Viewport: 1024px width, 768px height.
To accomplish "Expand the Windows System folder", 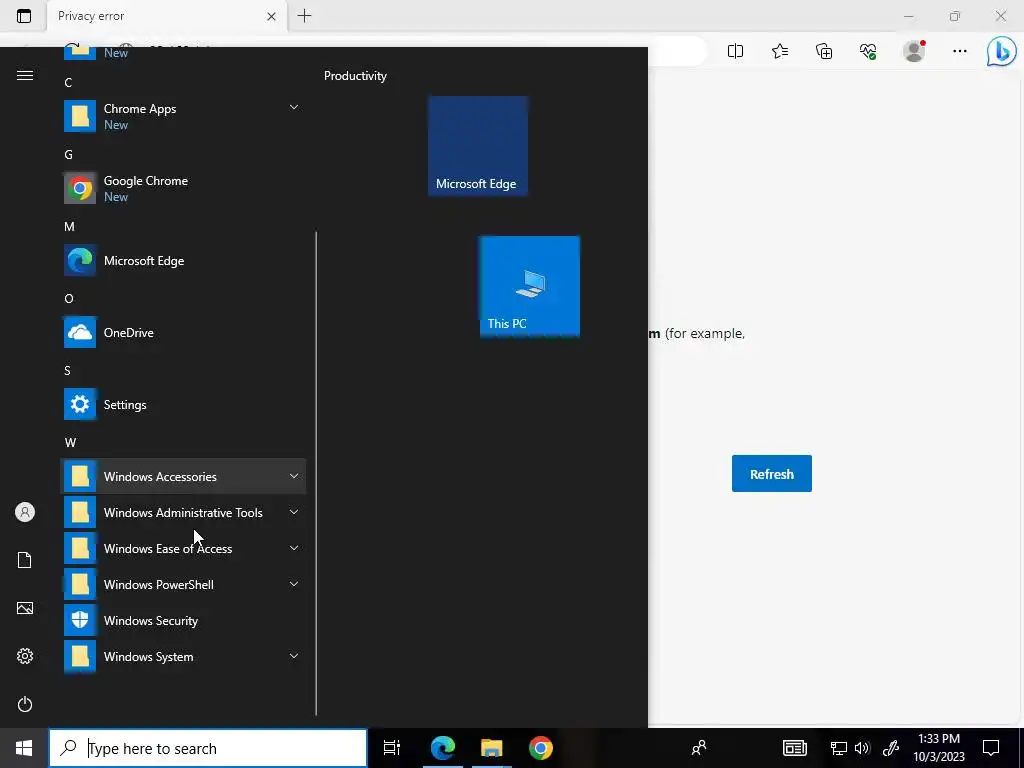I will tap(184, 656).
